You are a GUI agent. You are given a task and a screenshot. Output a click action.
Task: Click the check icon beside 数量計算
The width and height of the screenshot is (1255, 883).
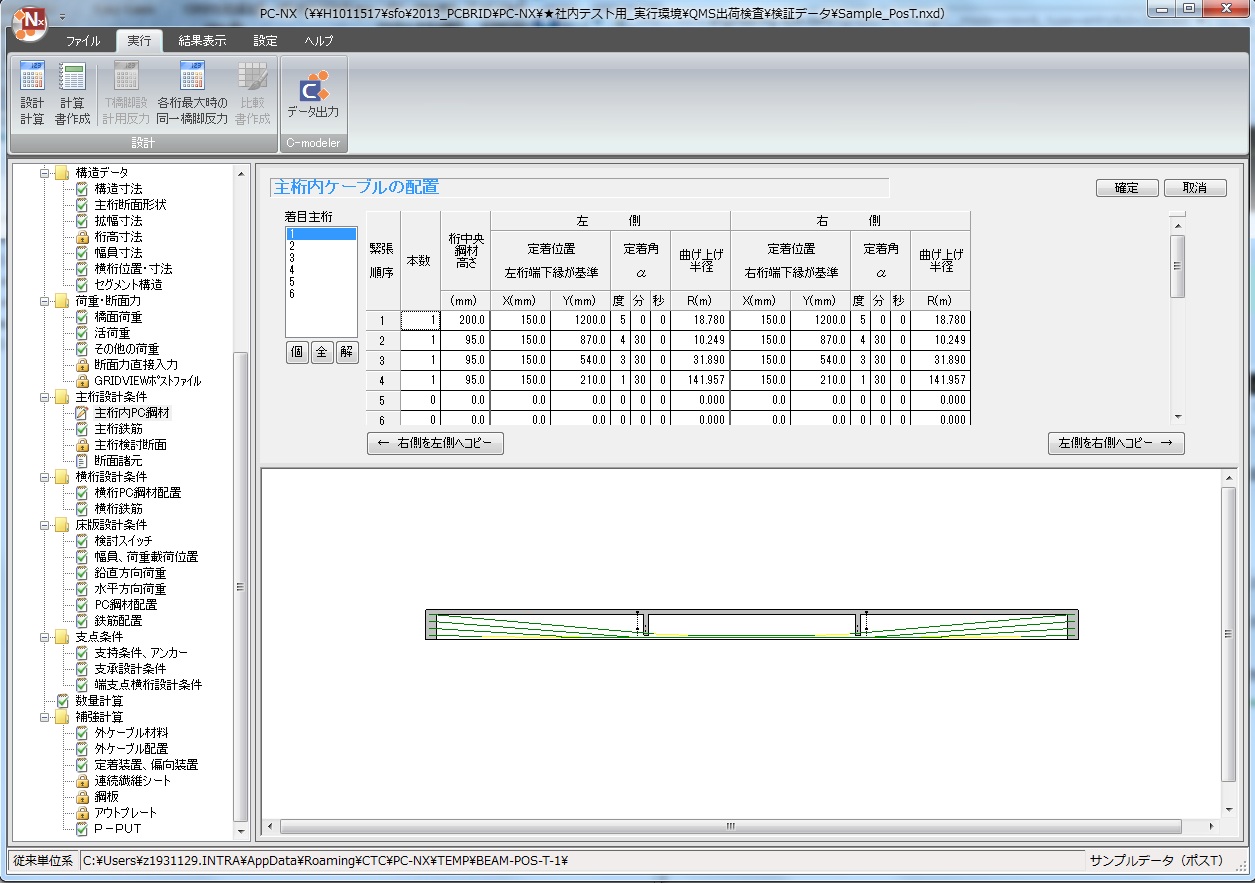coord(63,700)
